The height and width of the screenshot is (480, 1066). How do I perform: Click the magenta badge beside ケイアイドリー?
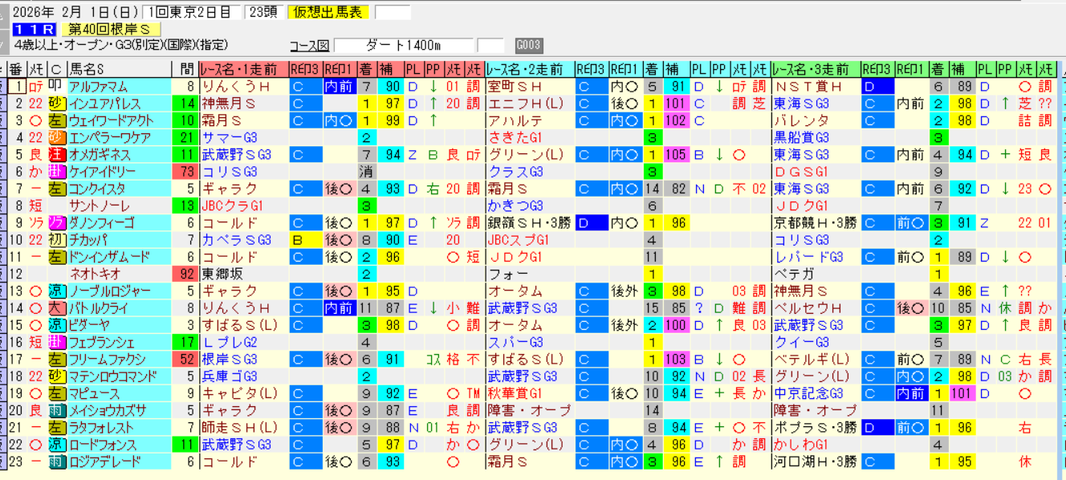(56, 171)
